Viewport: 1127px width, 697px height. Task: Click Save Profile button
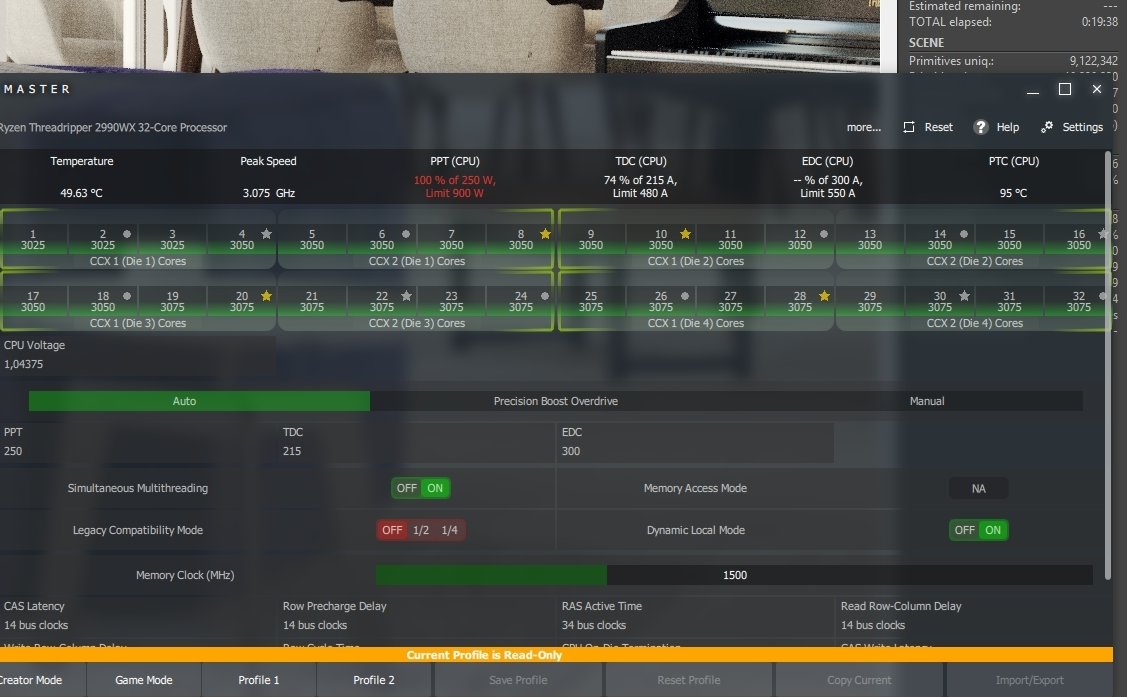pyautogui.click(x=518, y=680)
